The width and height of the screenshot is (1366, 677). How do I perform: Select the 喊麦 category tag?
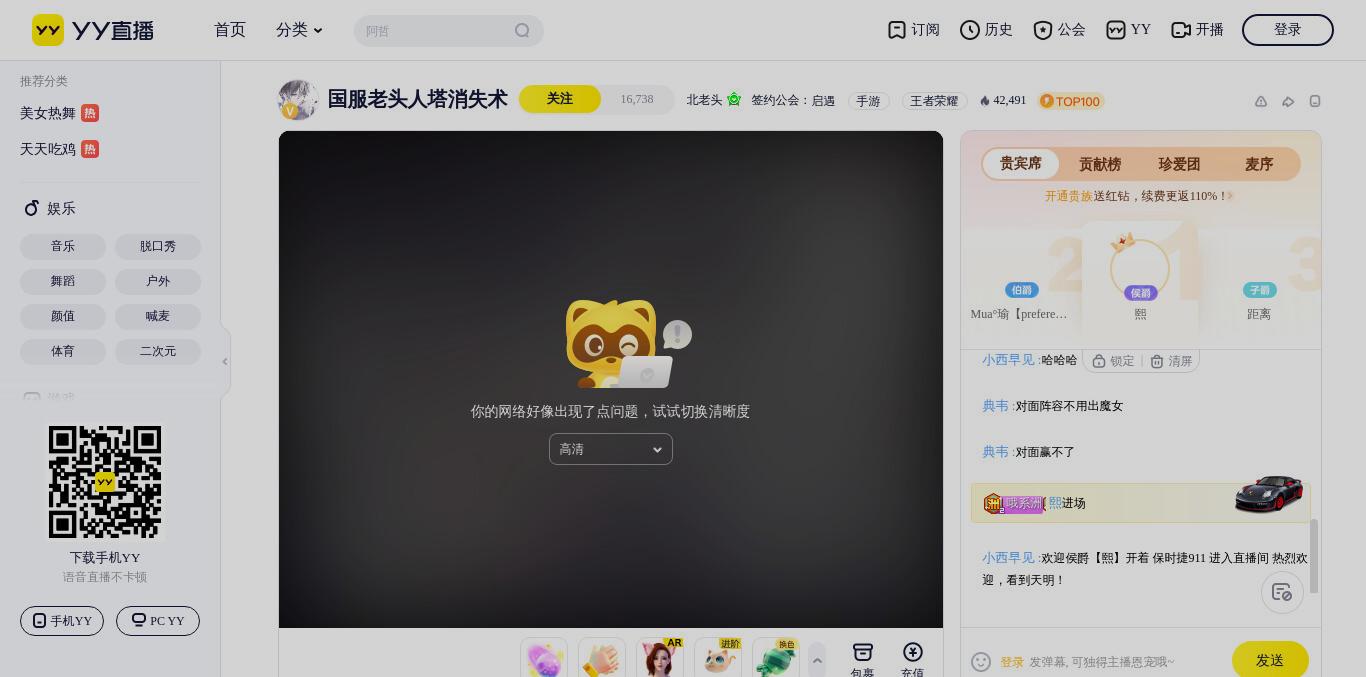[158, 316]
